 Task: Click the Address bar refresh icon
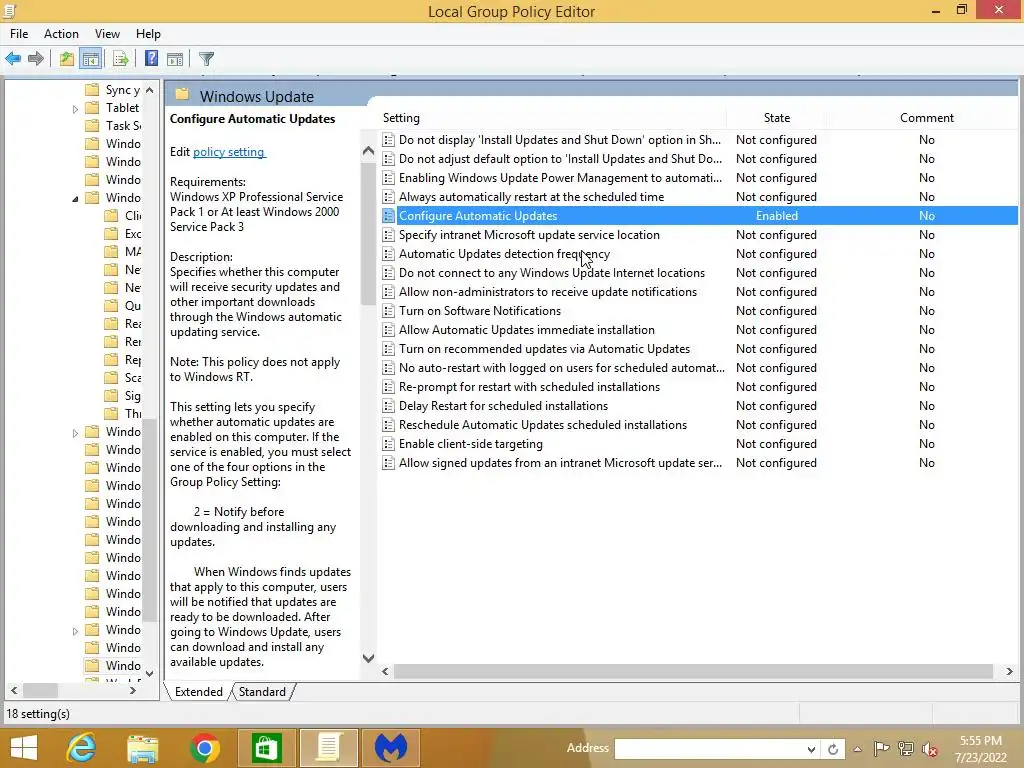point(833,749)
